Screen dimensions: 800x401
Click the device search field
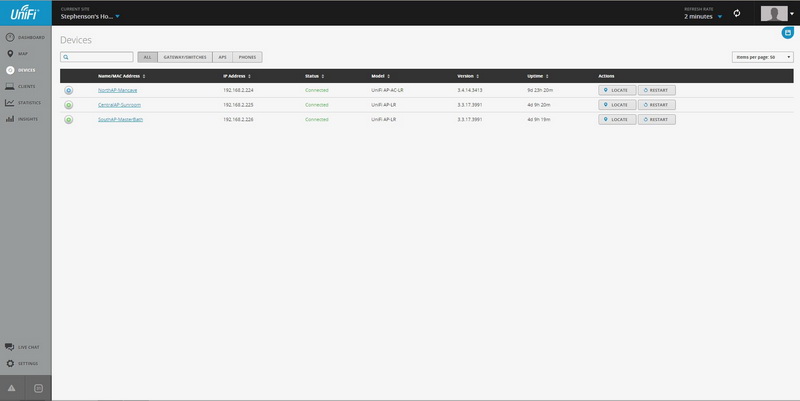coord(96,57)
